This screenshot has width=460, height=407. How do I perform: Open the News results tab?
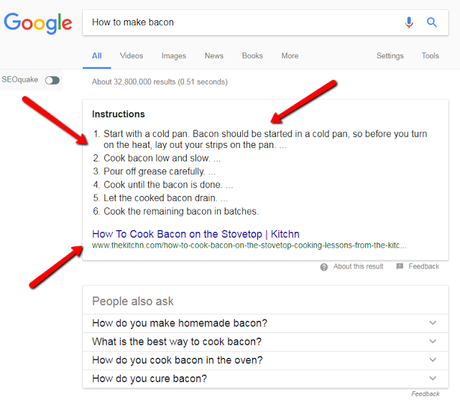coord(214,56)
